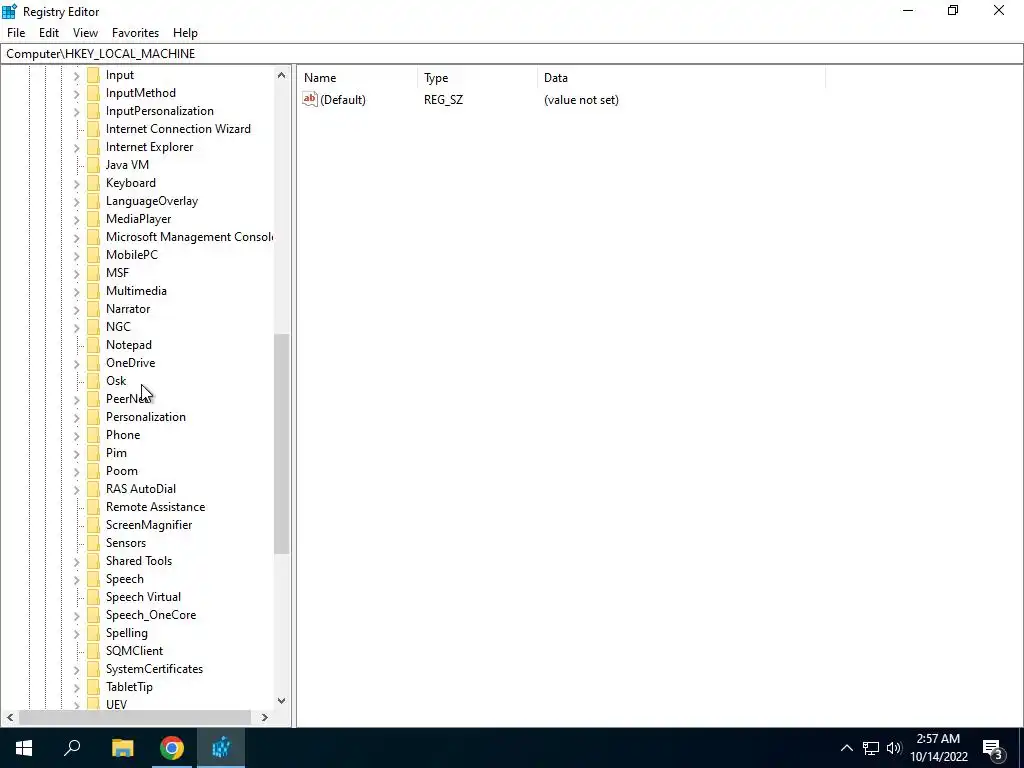Show hidden system tray icons

[x=846, y=748]
